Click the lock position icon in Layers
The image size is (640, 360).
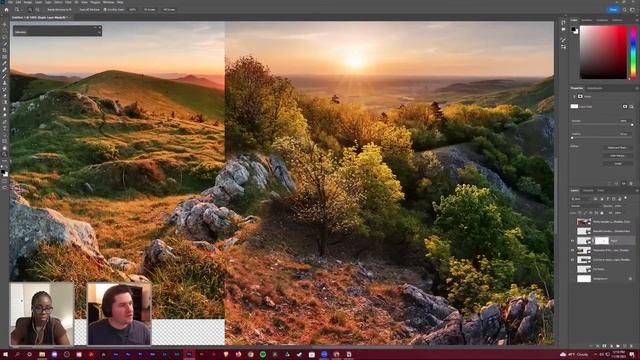click(591, 213)
